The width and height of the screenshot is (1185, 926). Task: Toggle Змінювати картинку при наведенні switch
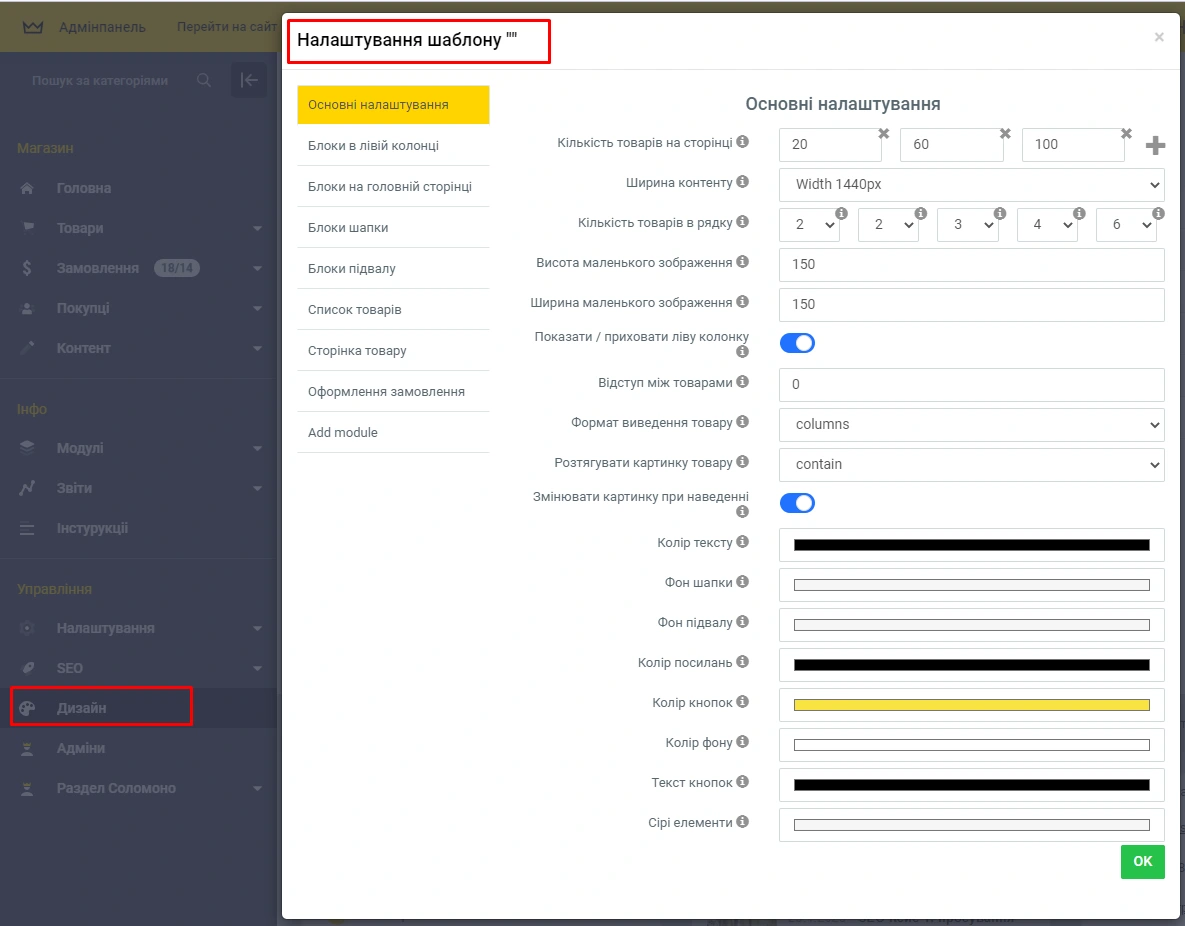coord(797,503)
